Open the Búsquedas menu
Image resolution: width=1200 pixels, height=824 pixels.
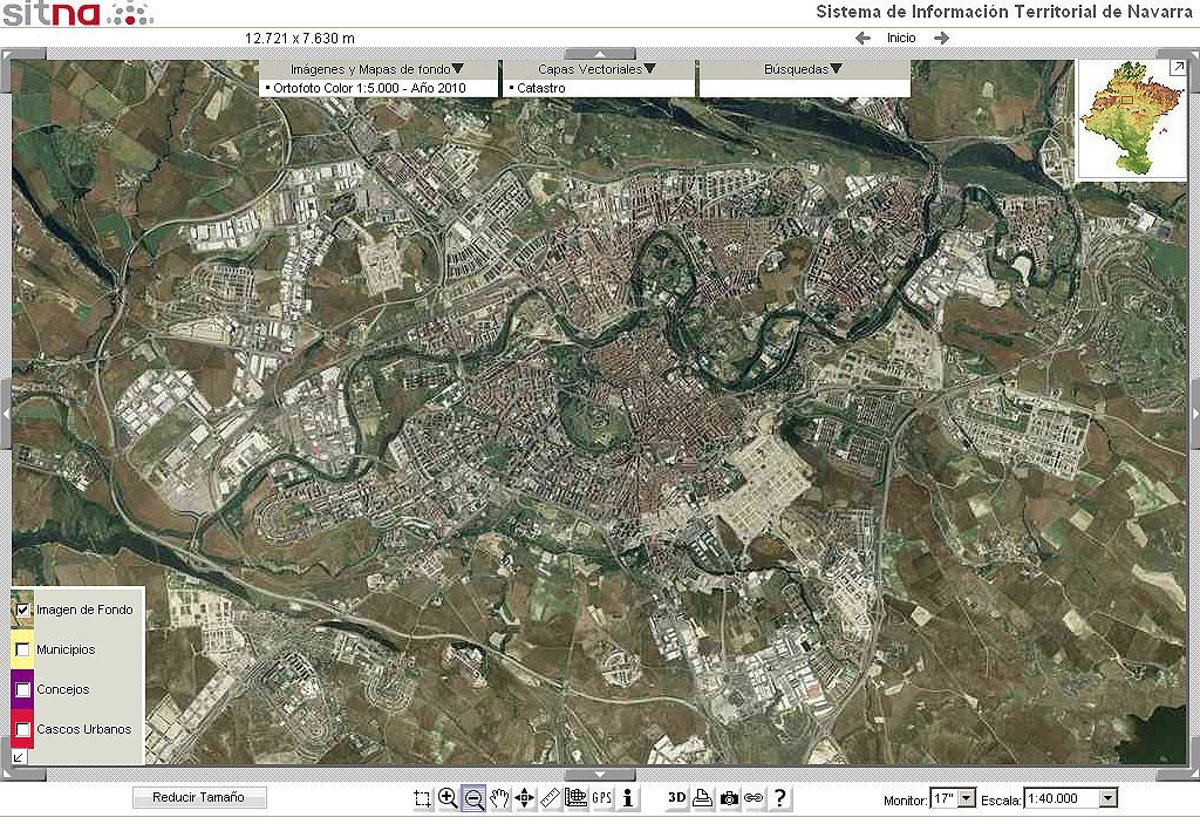[x=804, y=69]
